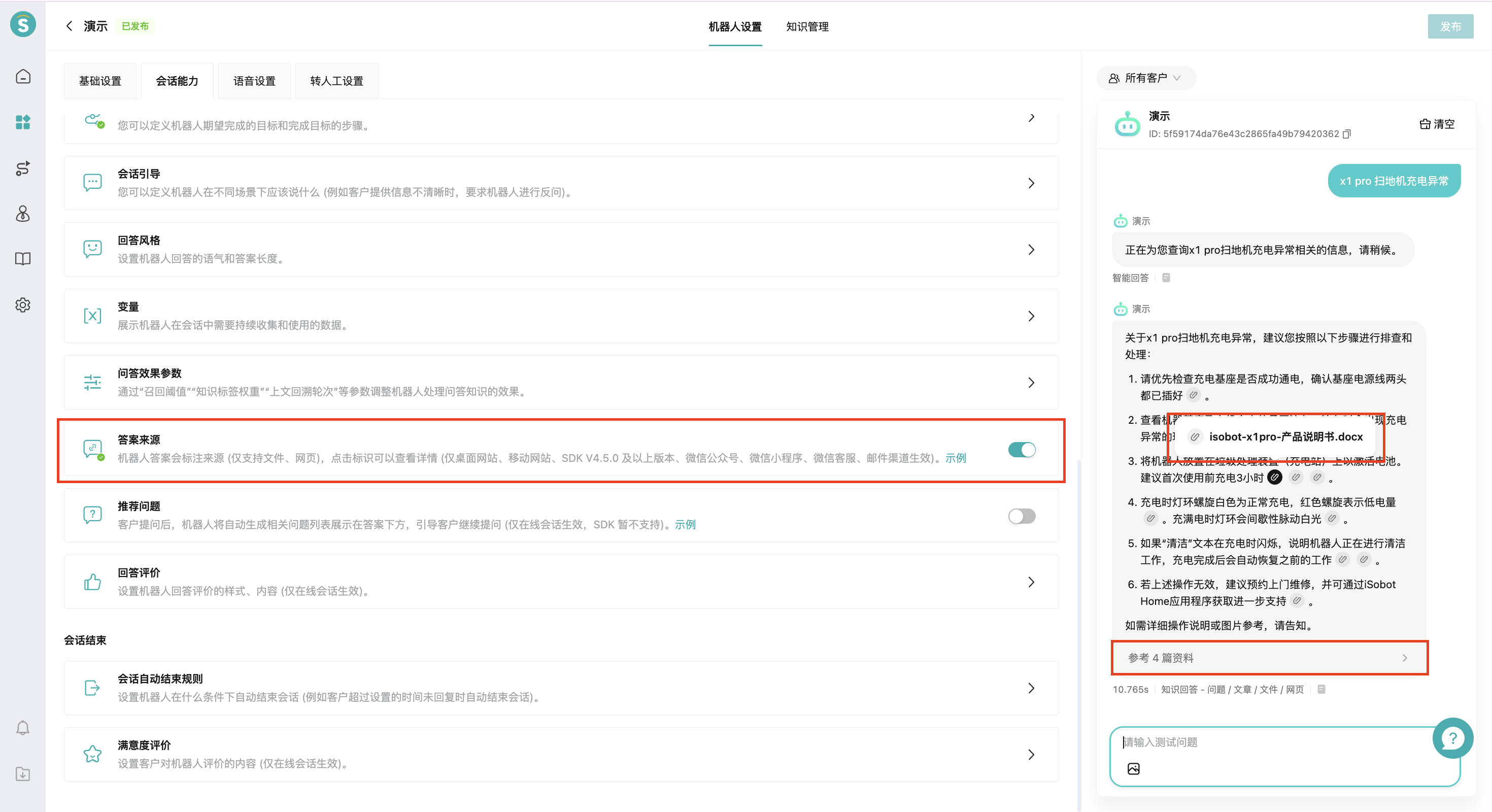
Task: Enable the 推荐问题 toggle
Action: (1022, 516)
